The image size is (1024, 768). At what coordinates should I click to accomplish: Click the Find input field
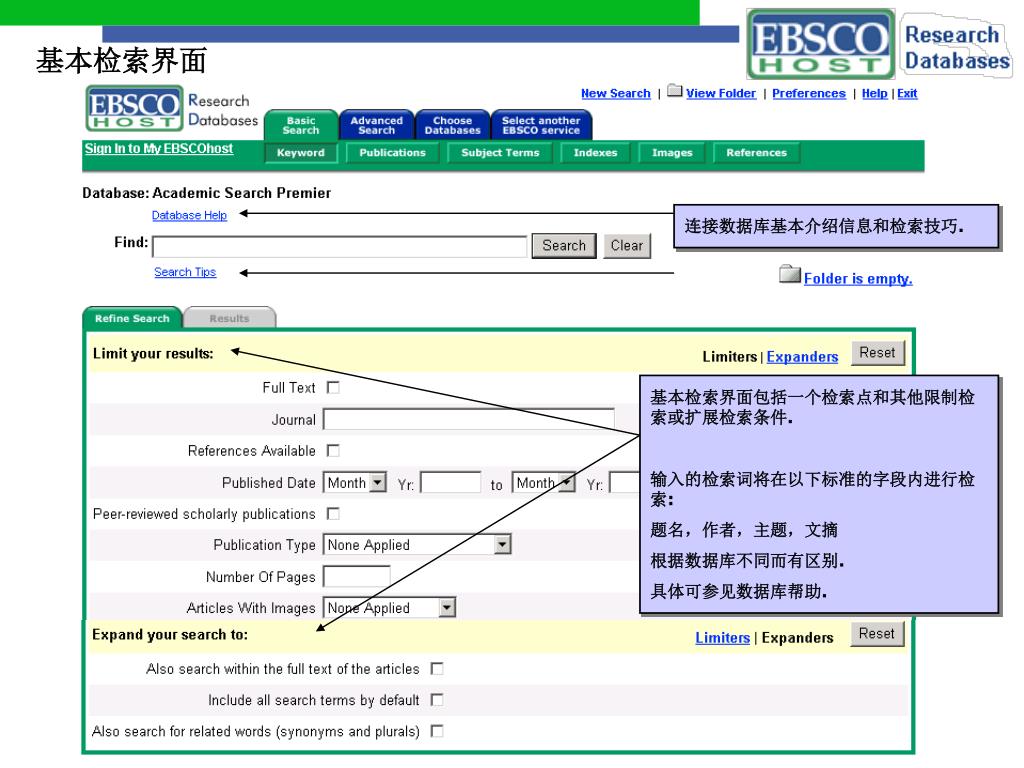pos(340,247)
